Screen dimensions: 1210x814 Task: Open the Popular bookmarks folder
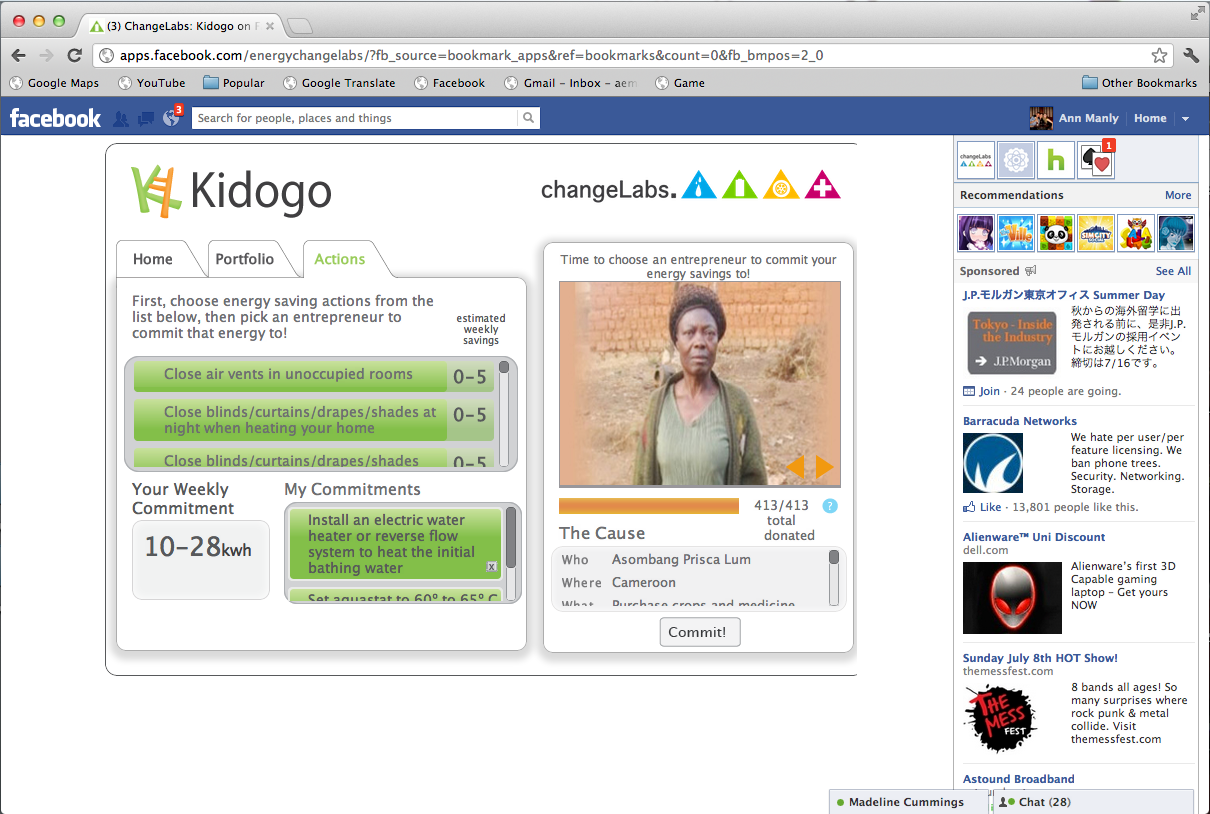234,83
